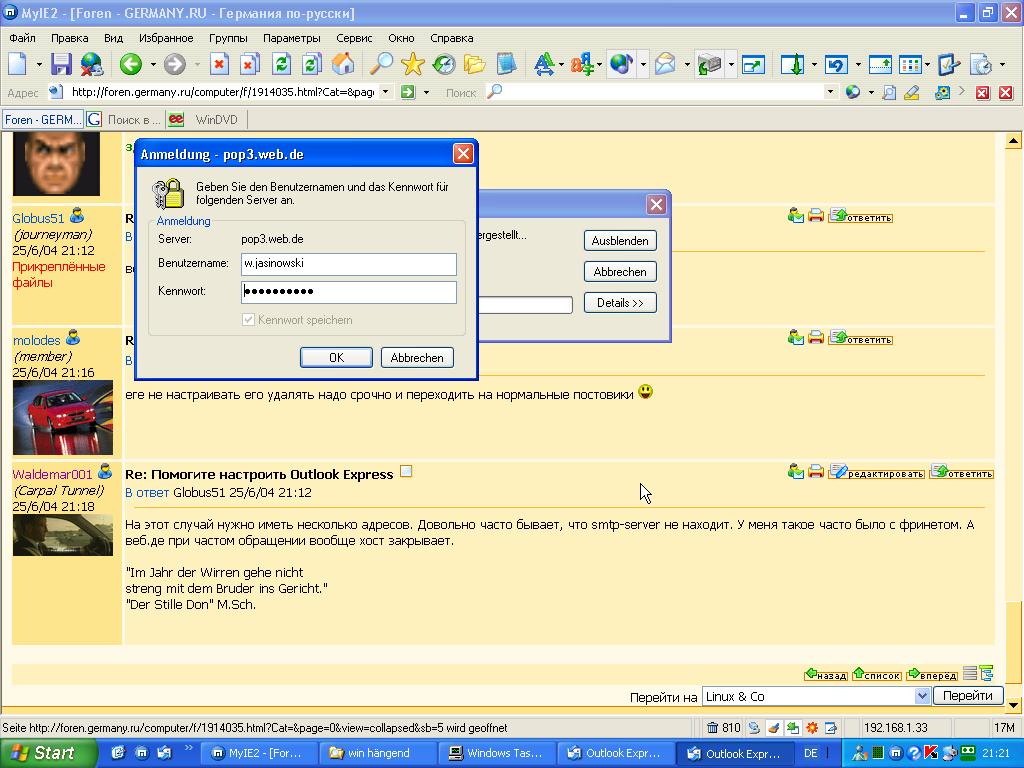Image resolution: width=1024 pixels, height=768 pixels.
Task: Click the folders toolbar icon
Action: coord(475,64)
